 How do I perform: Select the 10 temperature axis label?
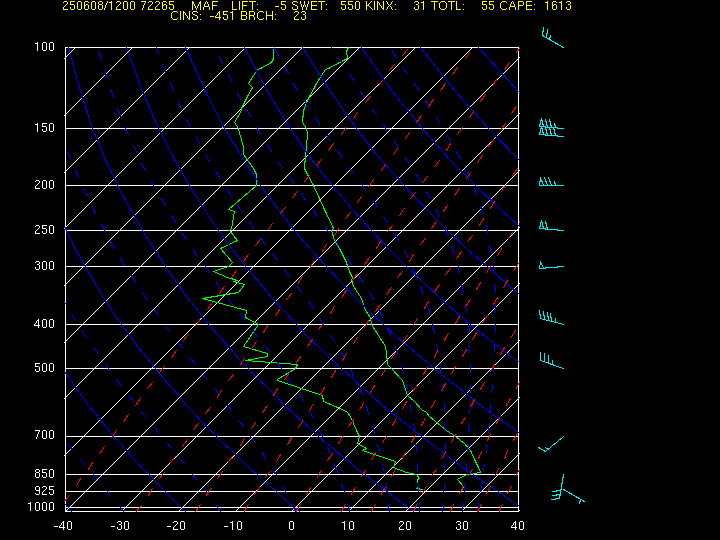click(348, 526)
